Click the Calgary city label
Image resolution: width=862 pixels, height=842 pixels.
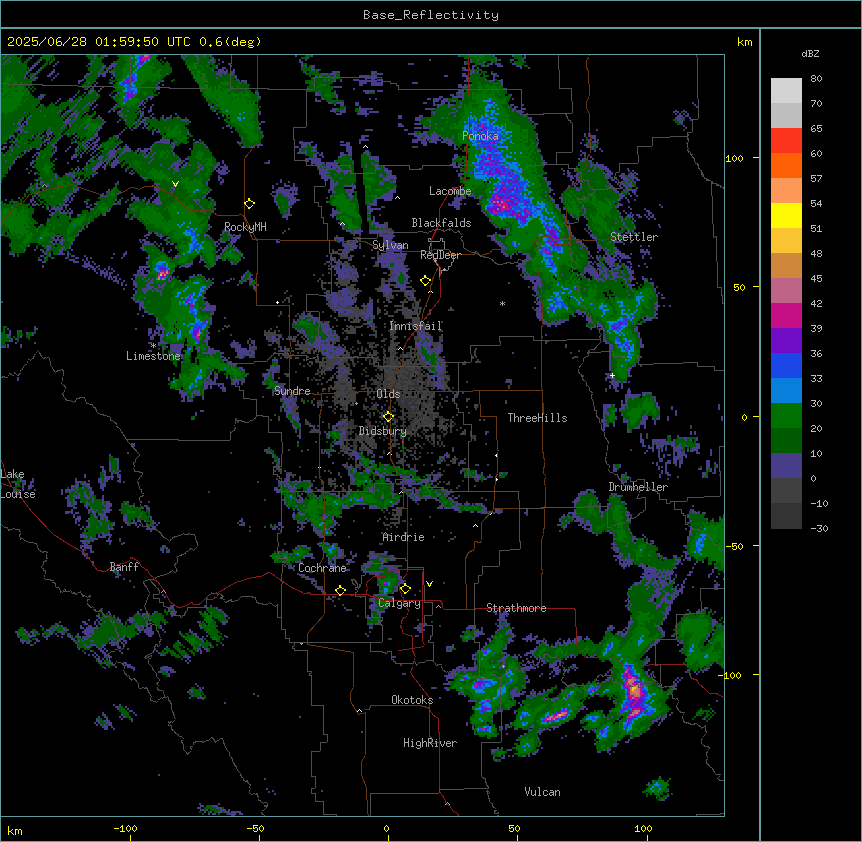pyautogui.click(x=399, y=603)
